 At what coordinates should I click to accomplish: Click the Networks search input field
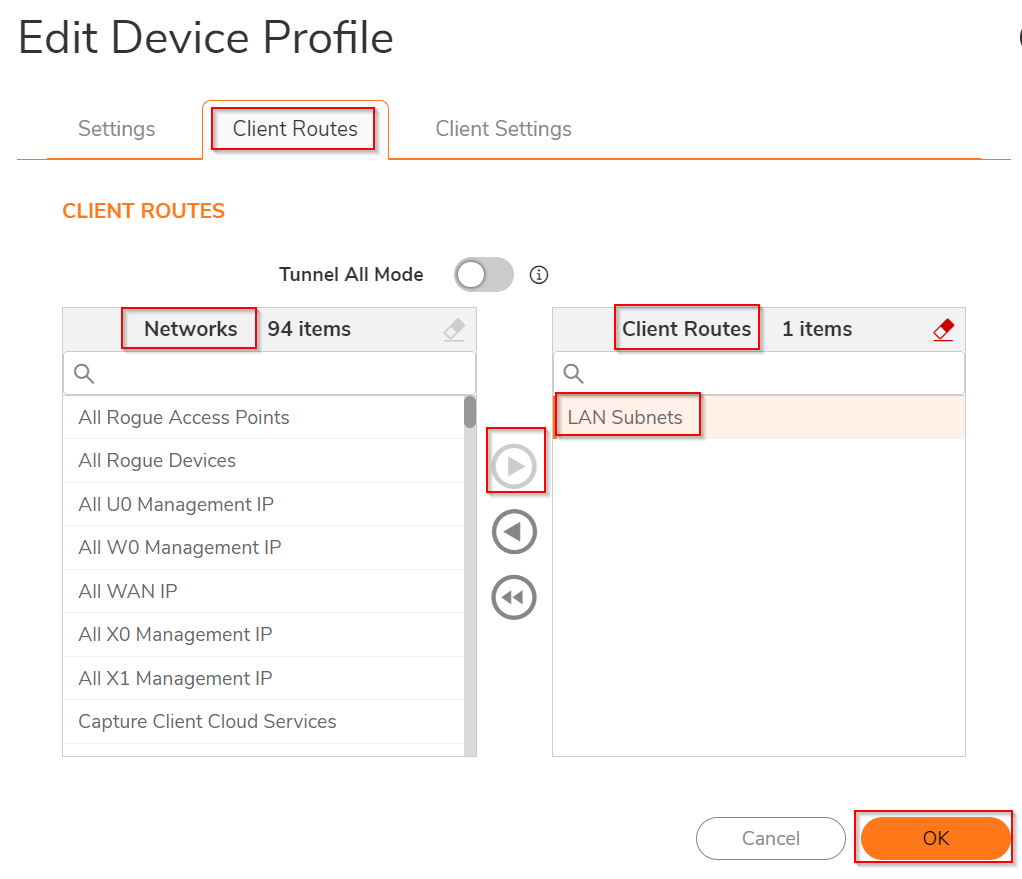point(280,374)
